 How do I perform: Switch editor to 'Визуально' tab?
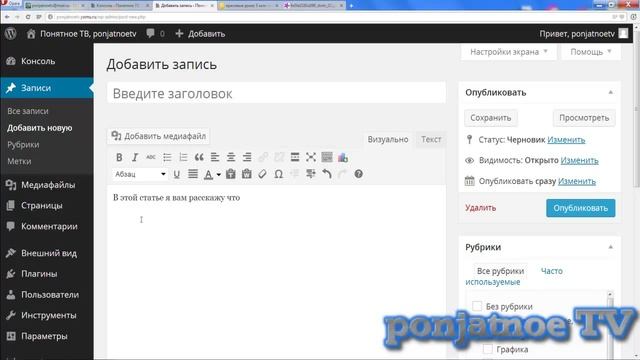click(x=388, y=140)
